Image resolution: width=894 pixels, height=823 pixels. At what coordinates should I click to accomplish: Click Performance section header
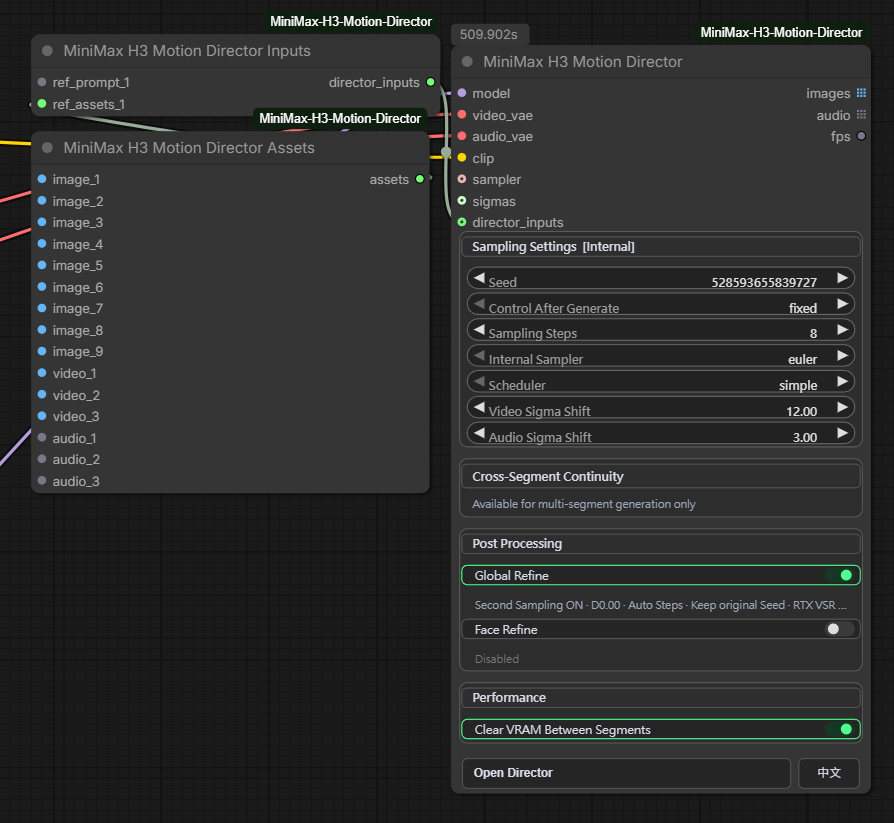click(661, 698)
